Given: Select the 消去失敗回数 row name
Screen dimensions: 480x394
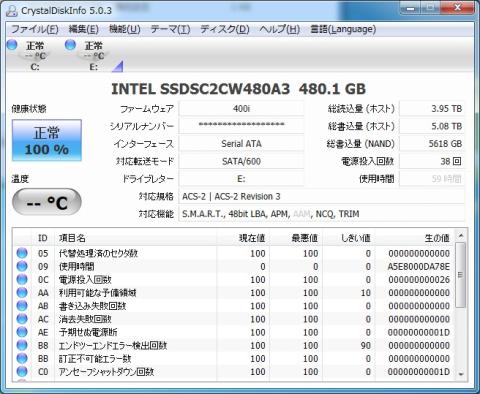Looking at the screenshot, I should tap(85, 319).
